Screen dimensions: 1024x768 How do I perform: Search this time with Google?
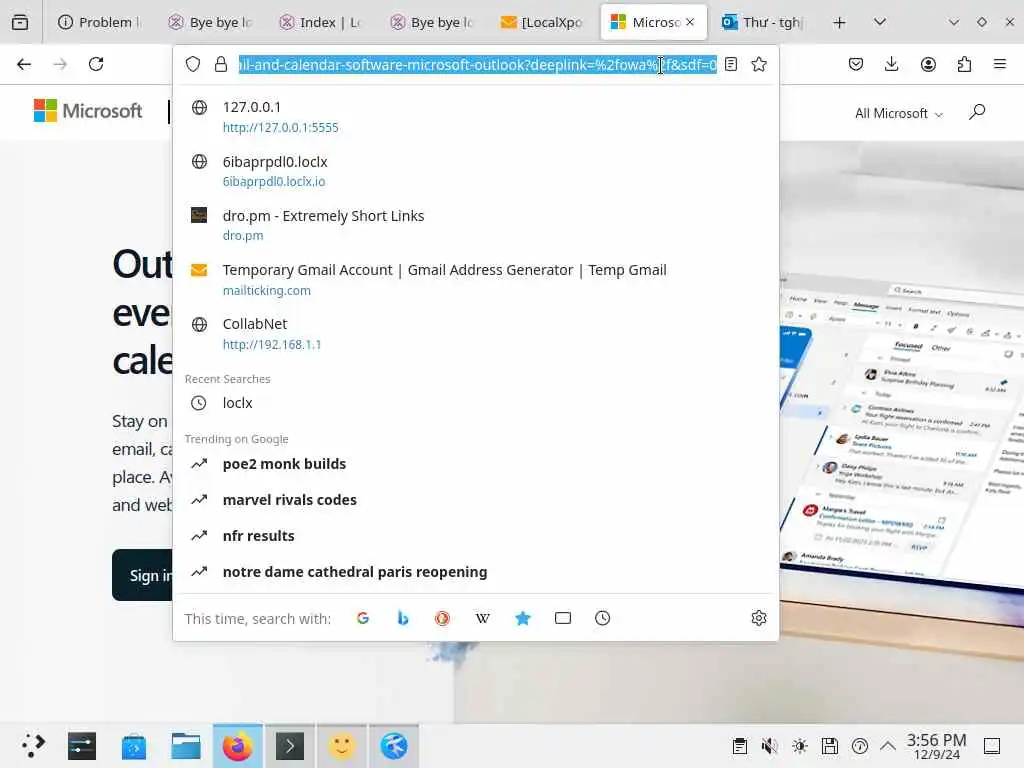[362, 618]
